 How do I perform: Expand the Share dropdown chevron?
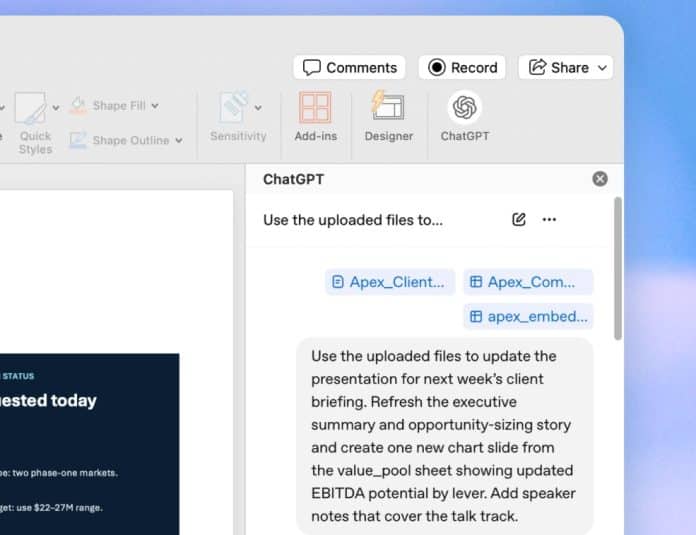point(602,68)
